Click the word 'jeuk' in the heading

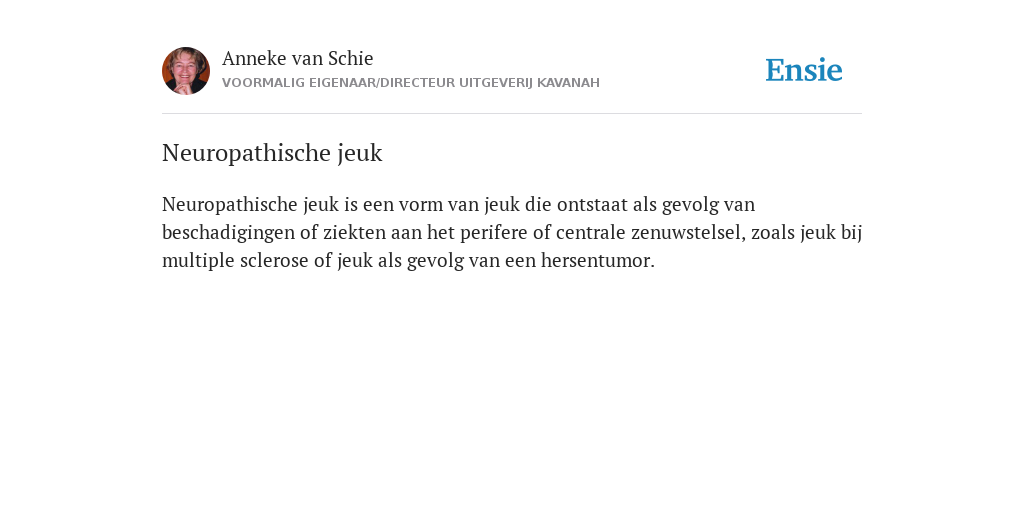360,153
